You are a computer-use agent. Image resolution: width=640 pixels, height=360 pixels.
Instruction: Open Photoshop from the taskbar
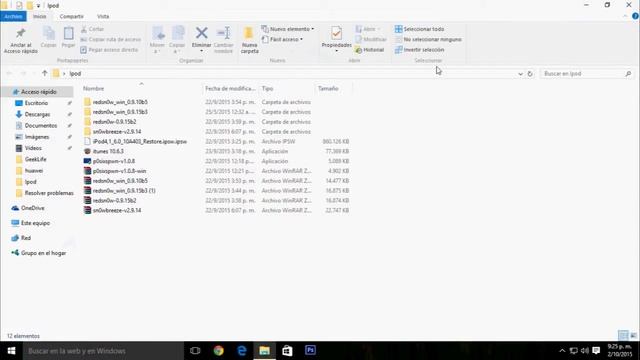[310, 351]
